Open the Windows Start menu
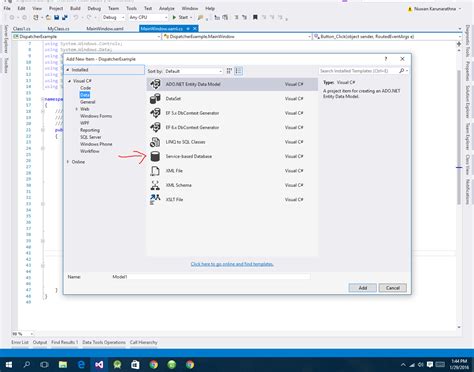This screenshot has height=372, width=474. coord(9,365)
